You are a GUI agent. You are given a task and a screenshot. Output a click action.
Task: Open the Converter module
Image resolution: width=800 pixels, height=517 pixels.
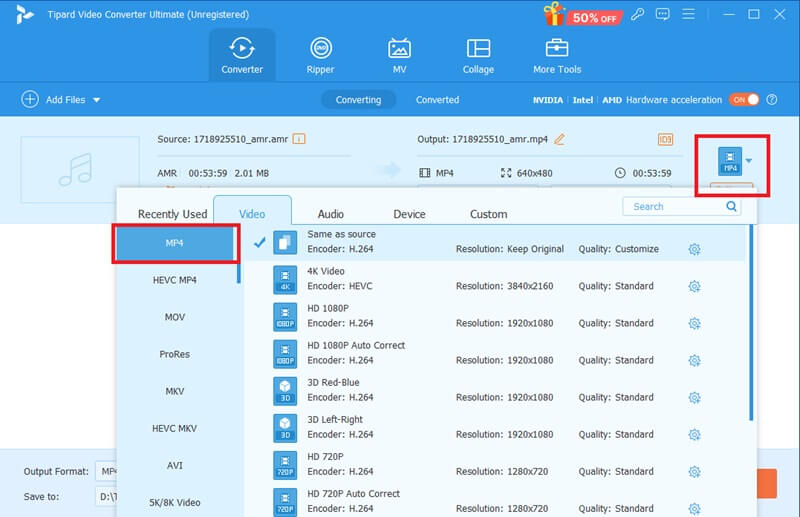pyautogui.click(x=242, y=55)
